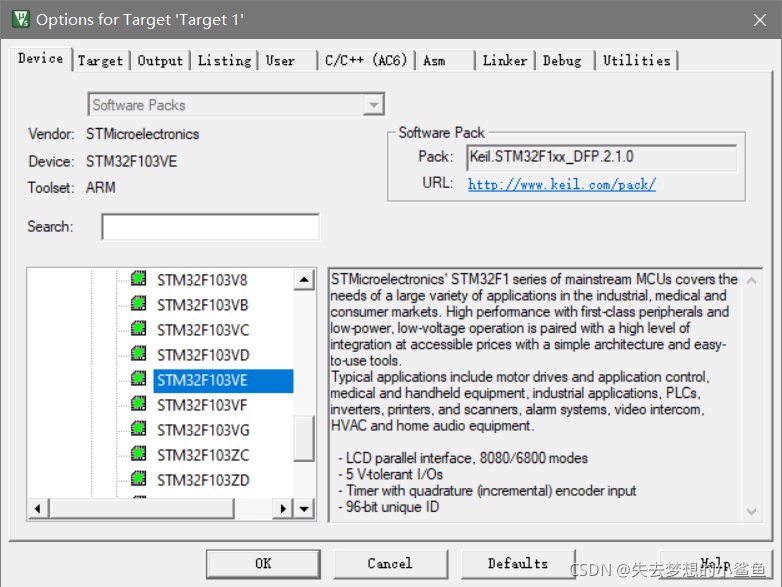
Task: Click the device list horizontal scrollbar thumb
Action: click(141, 509)
